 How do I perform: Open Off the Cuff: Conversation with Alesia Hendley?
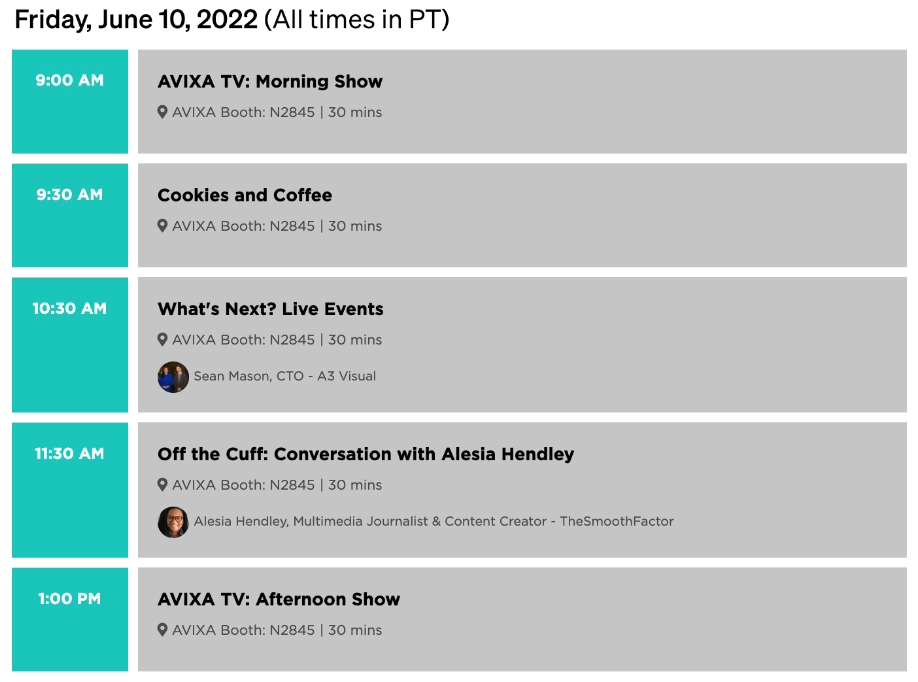[366, 454]
